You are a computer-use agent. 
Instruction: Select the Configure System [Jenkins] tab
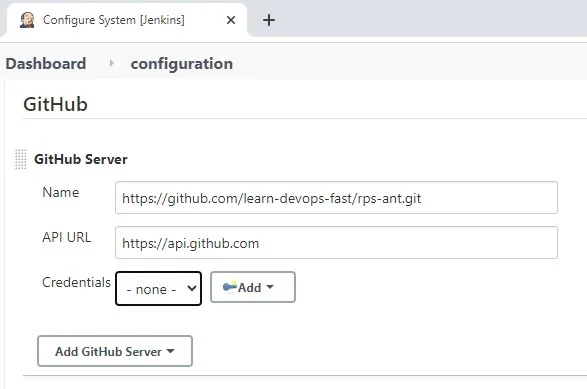click(126, 20)
